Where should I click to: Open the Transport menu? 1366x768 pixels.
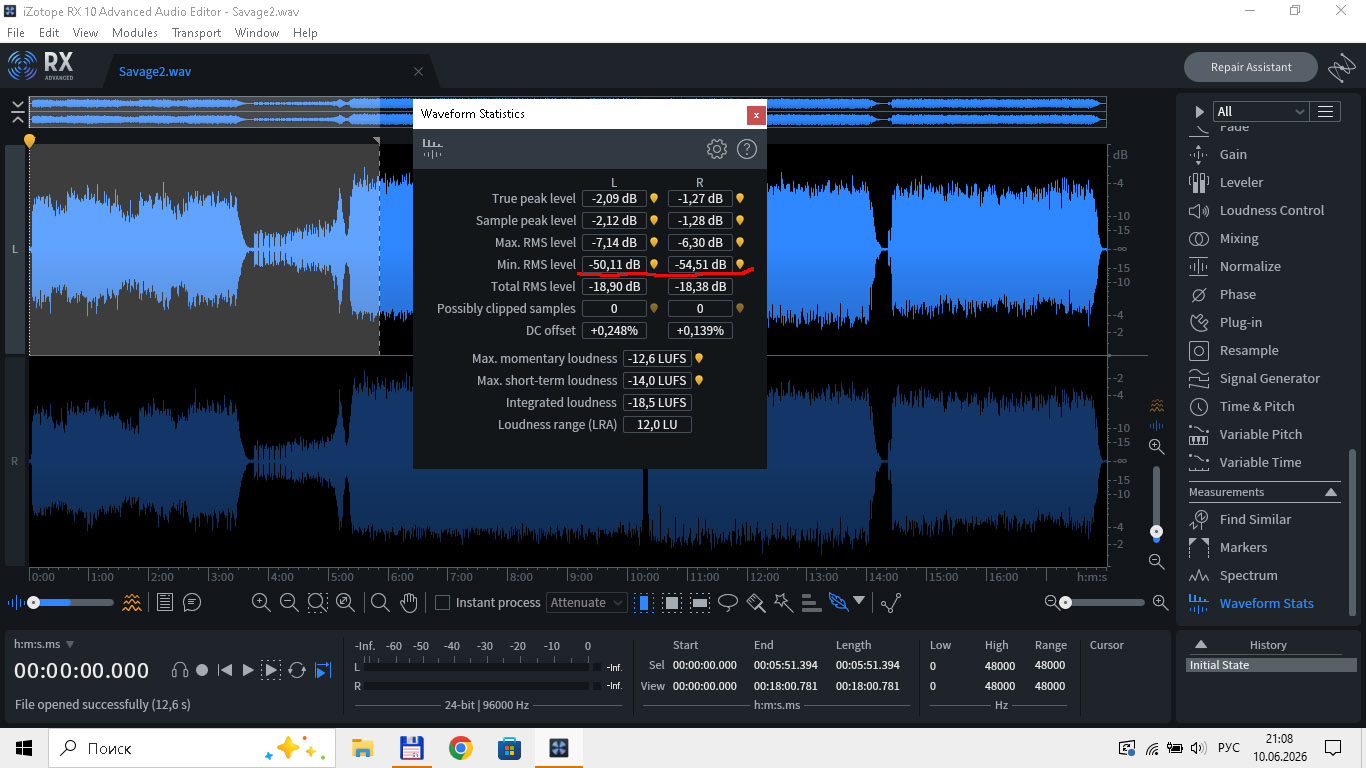197,32
